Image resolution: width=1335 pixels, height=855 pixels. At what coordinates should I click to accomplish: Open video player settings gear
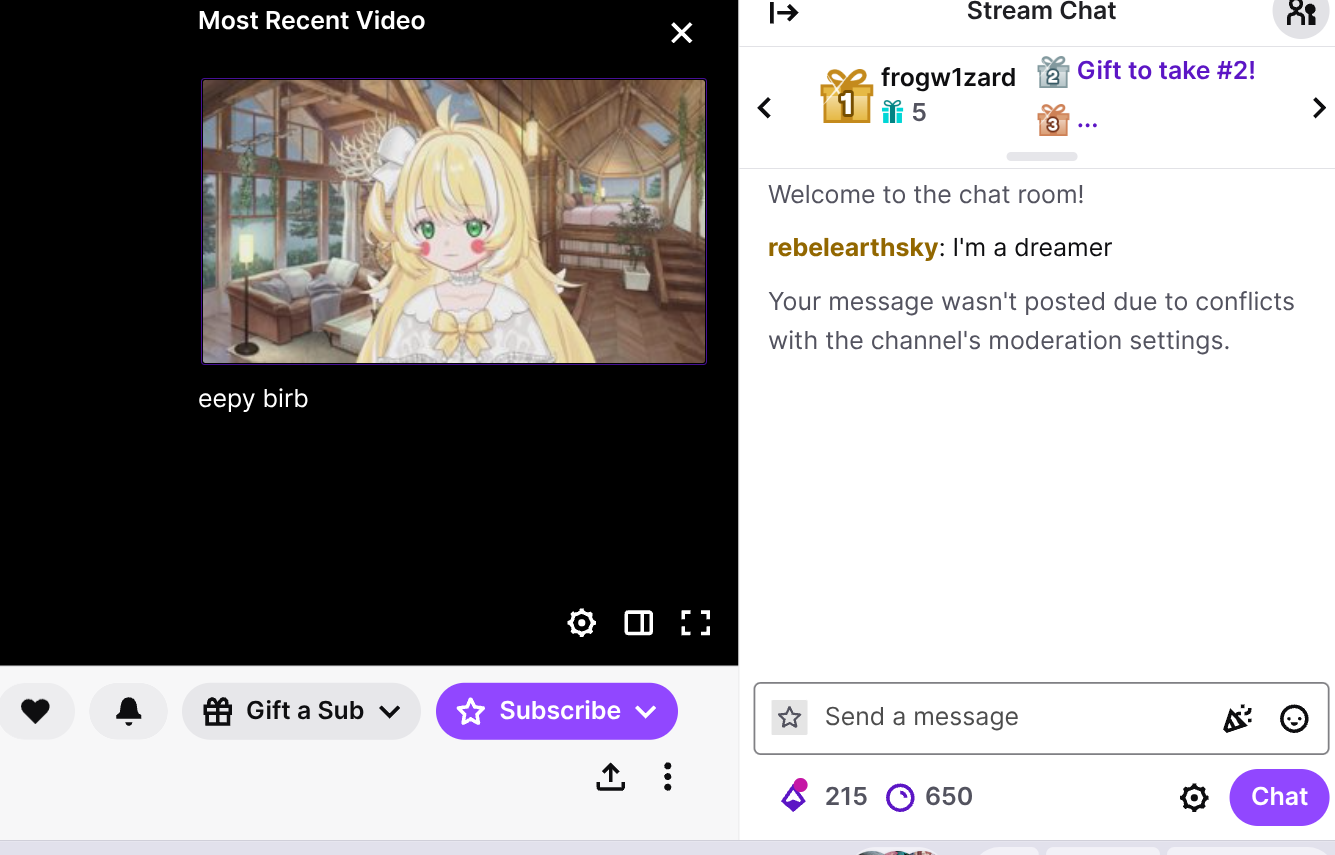point(581,623)
